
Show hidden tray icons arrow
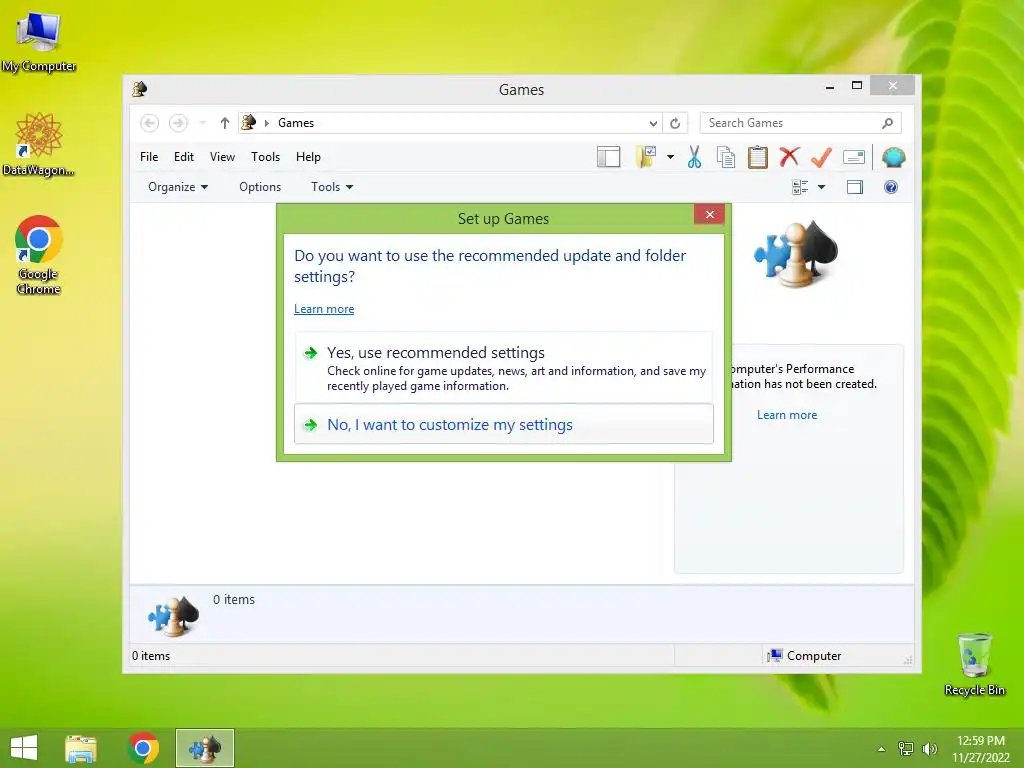pos(881,749)
